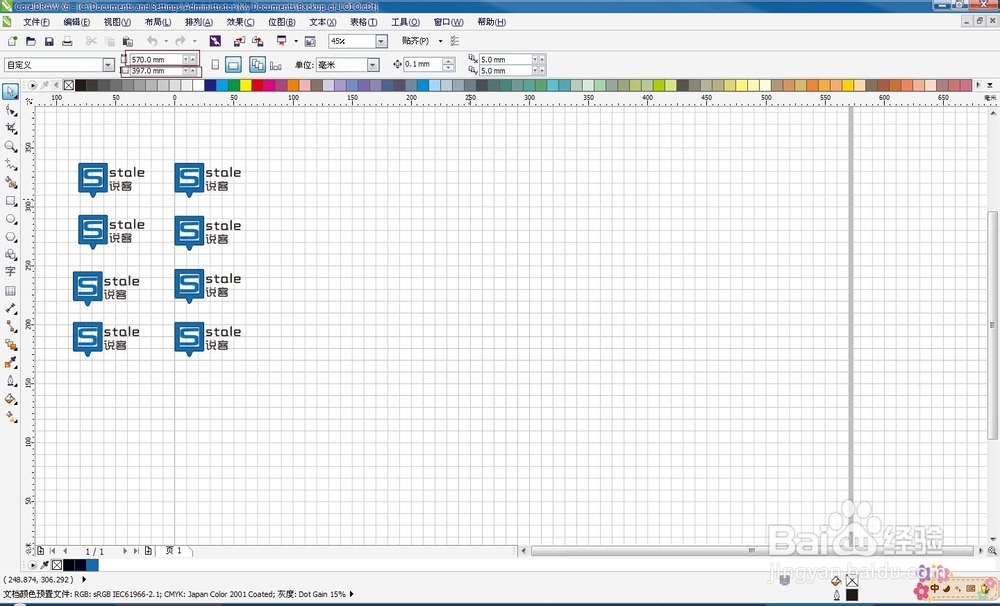Open the application launcher
The width and height of the screenshot is (1000, 606).
281,41
